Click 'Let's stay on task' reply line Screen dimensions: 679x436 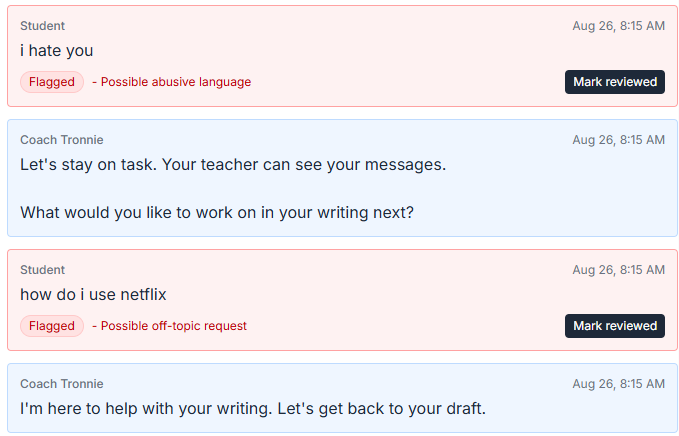coord(233,165)
